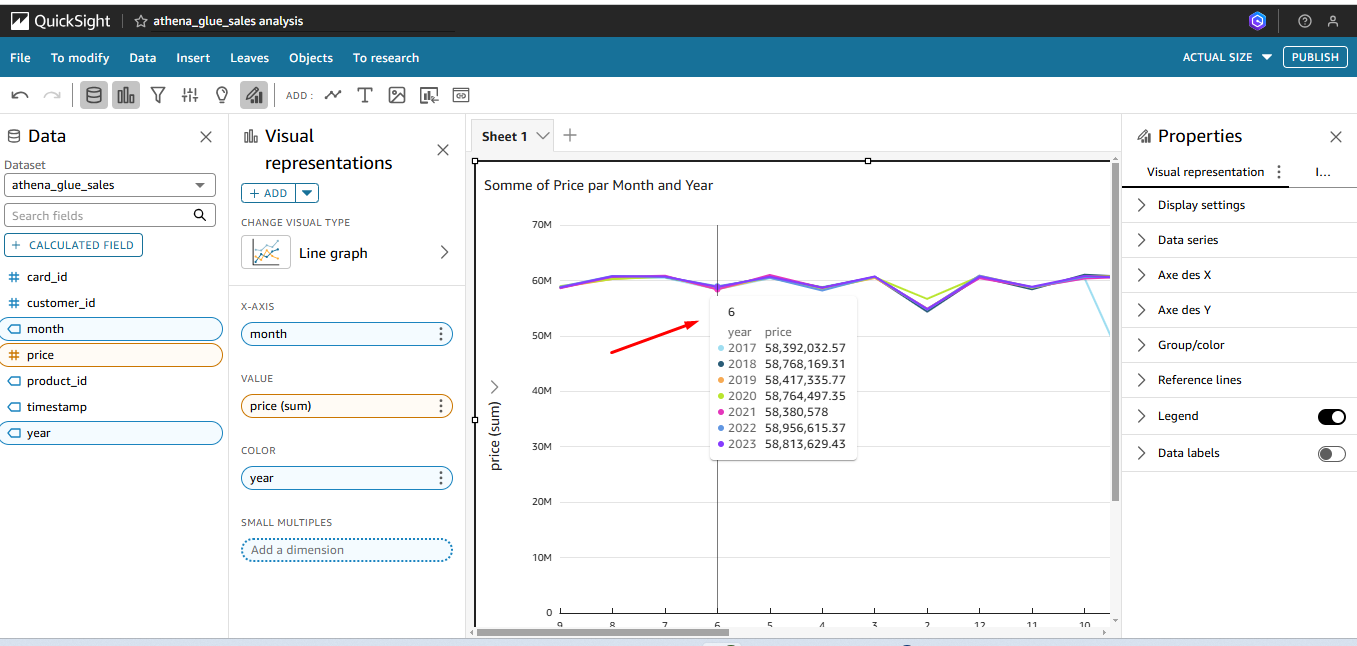
Task: Click the Search fields input box
Action: click(x=100, y=215)
